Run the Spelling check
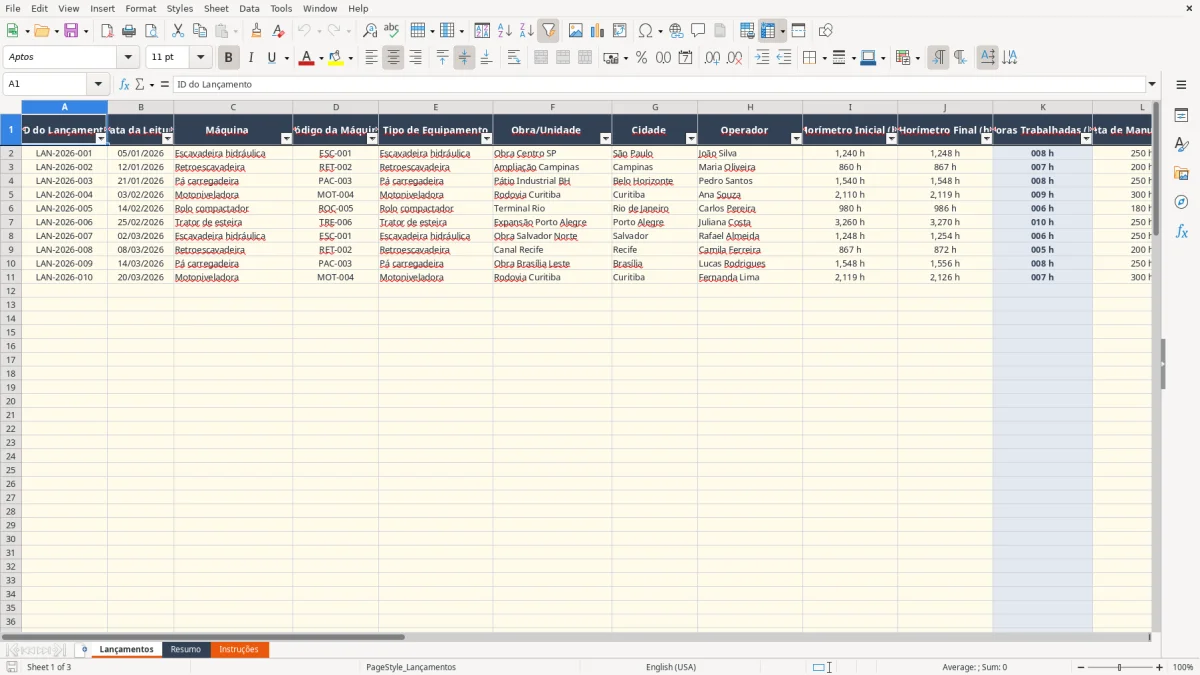 point(392,31)
